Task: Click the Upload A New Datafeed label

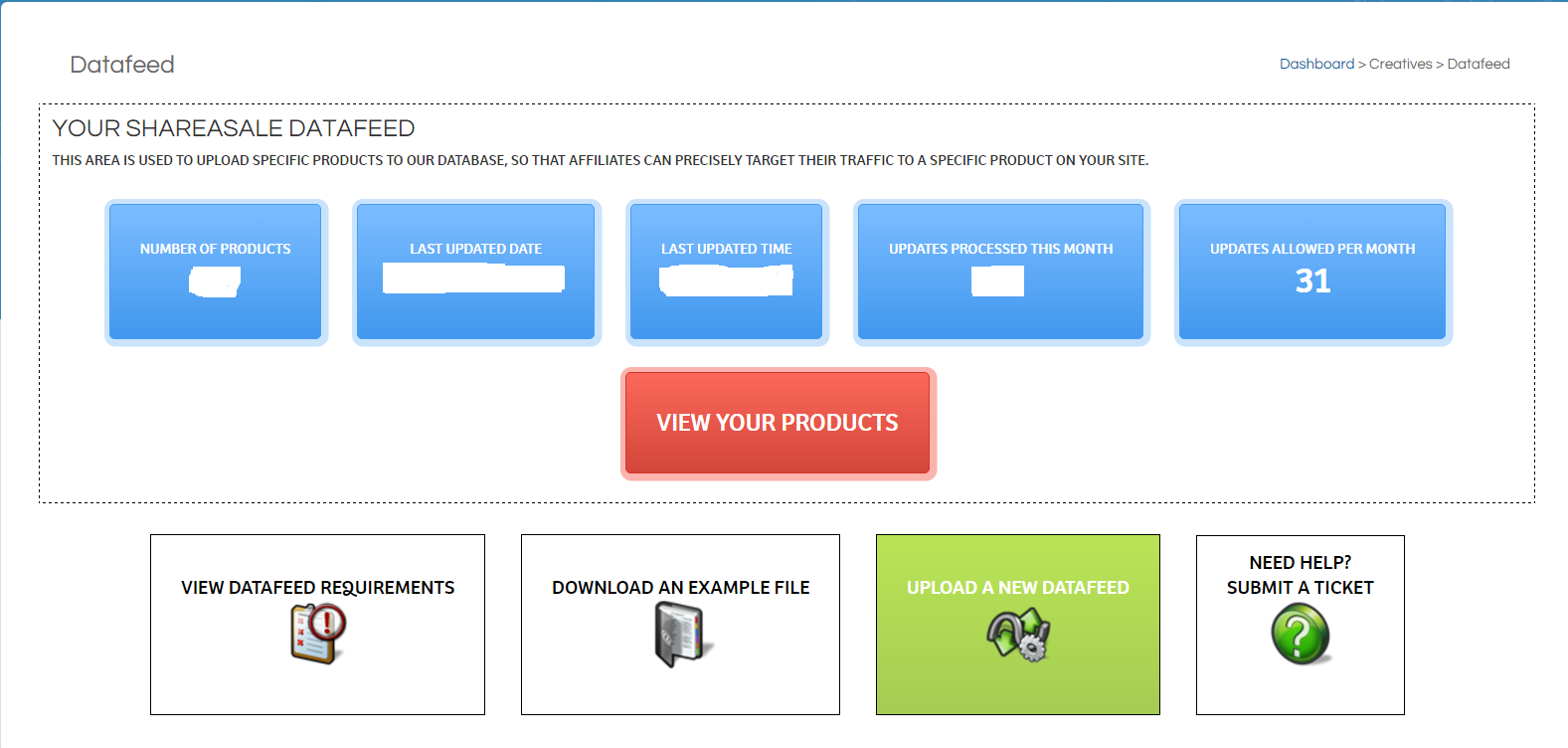Action: tap(1018, 588)
